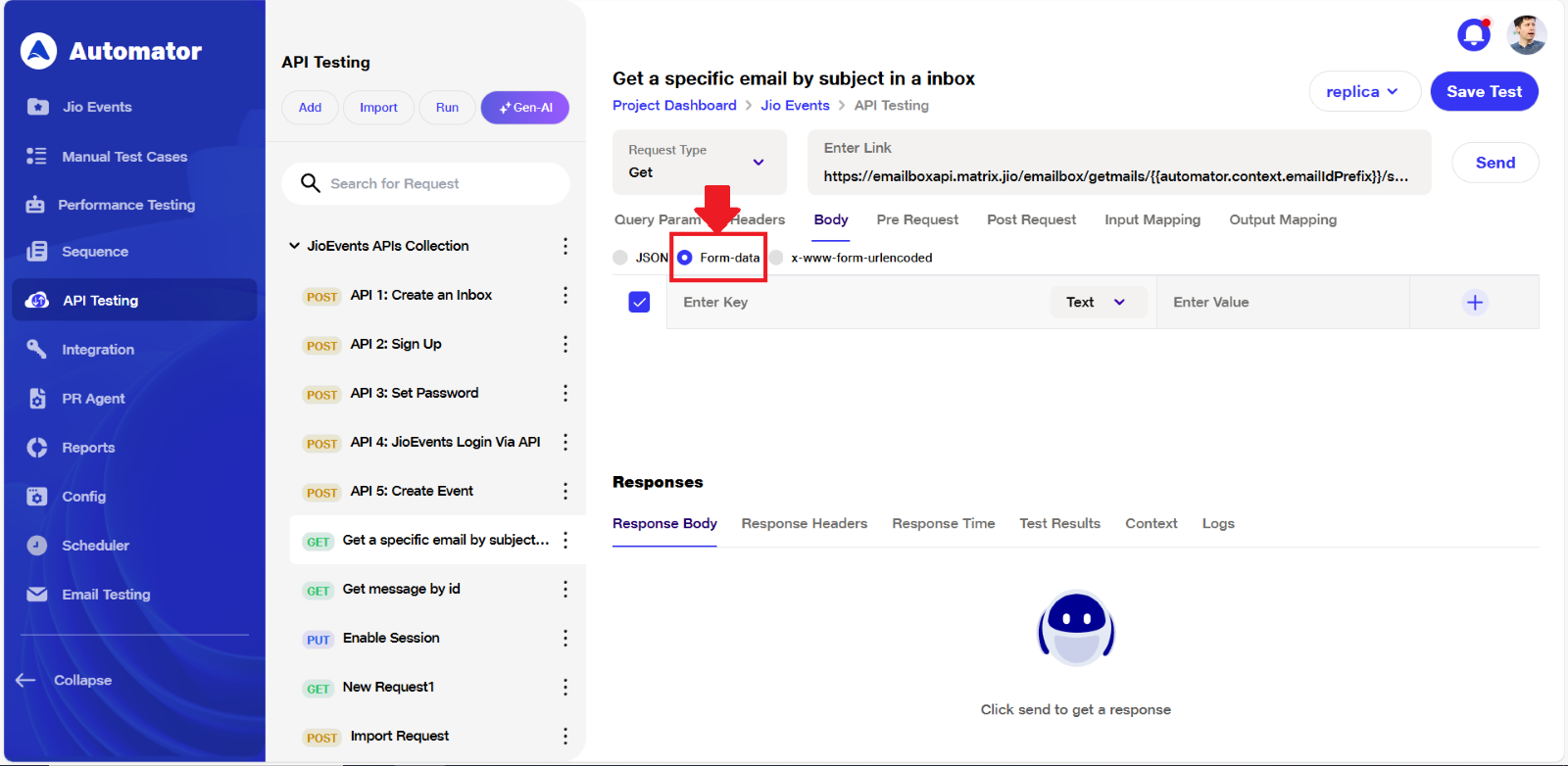Open the Response Headers tab
Screen dimensions: 1568x766
coord(804,524)
